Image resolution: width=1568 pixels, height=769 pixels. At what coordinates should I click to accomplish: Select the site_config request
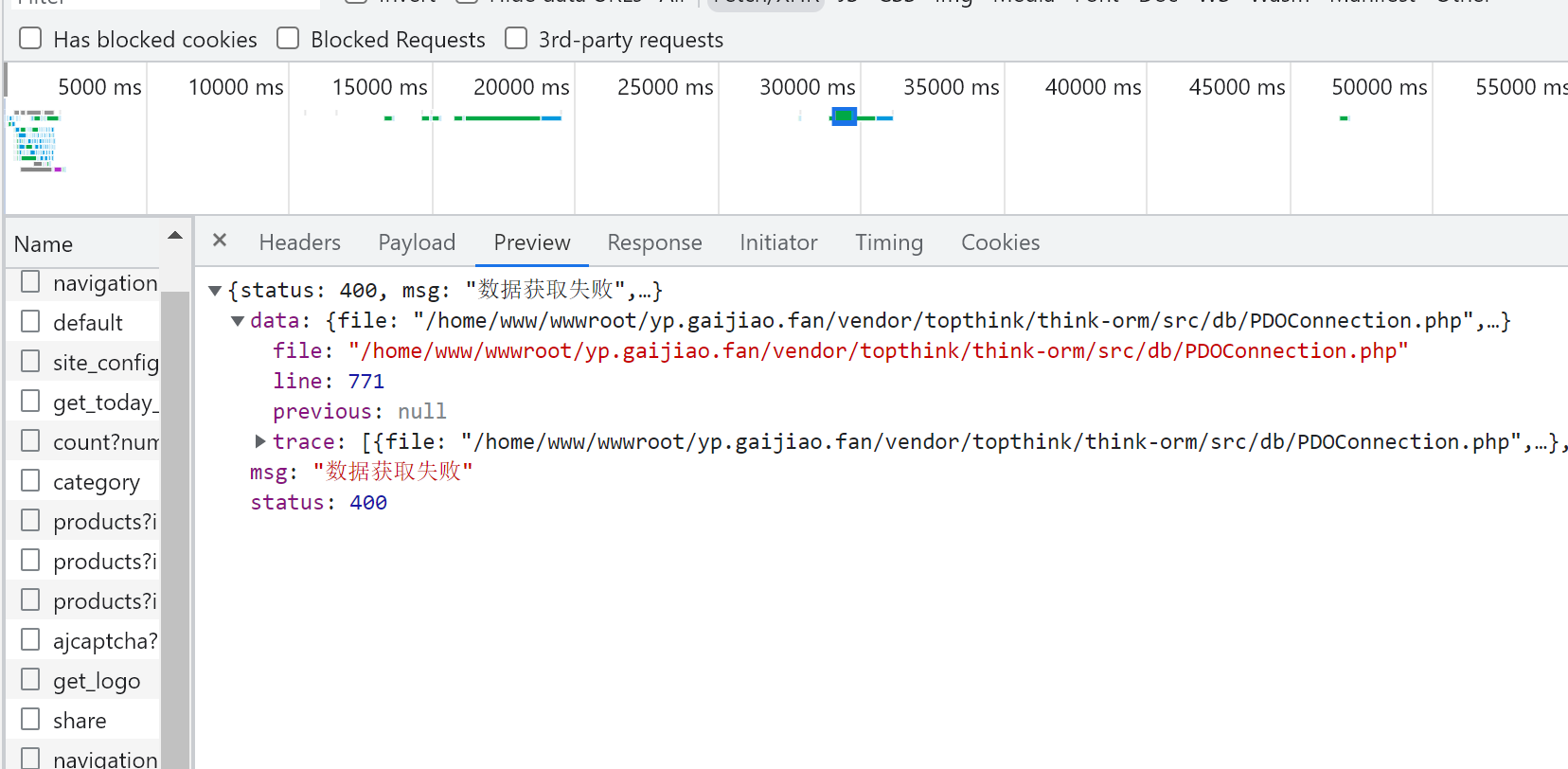tap(105, 363)
